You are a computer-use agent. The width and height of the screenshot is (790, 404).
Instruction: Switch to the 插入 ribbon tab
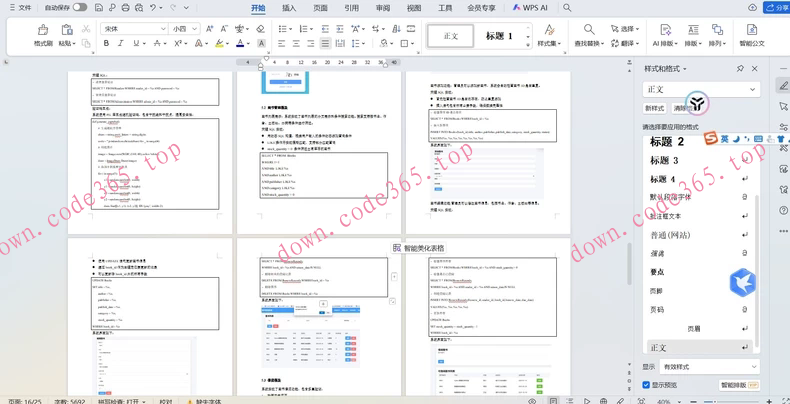tap(289, 8)
